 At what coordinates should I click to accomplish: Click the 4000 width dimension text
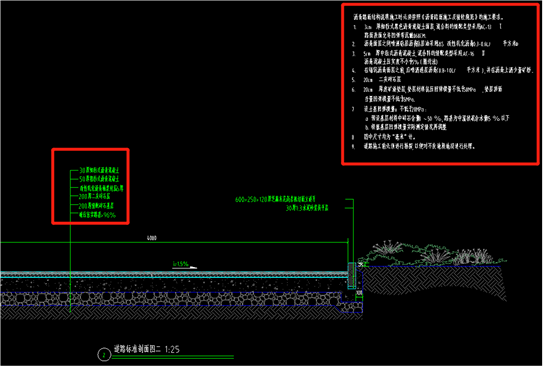click(x=152, y=238)
